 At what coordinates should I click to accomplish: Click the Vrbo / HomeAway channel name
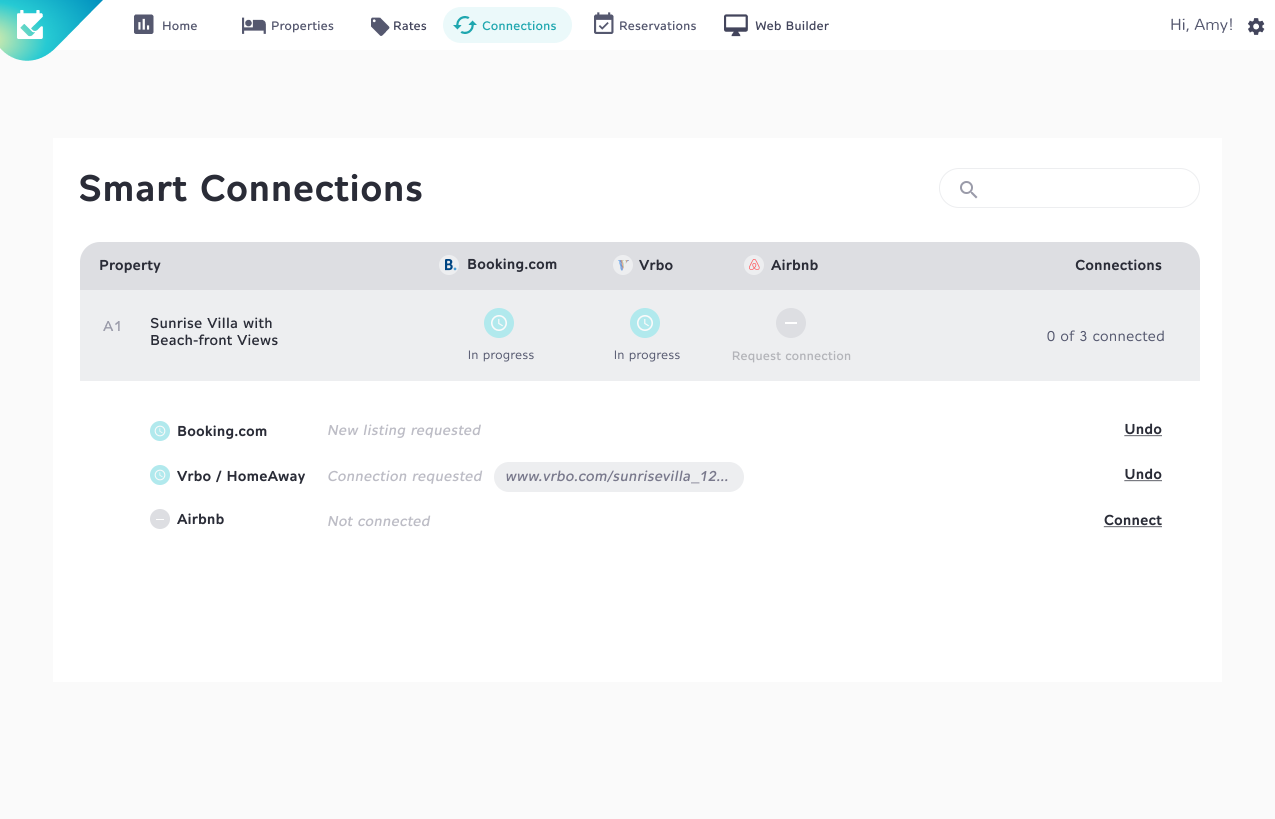coord(241,476)
